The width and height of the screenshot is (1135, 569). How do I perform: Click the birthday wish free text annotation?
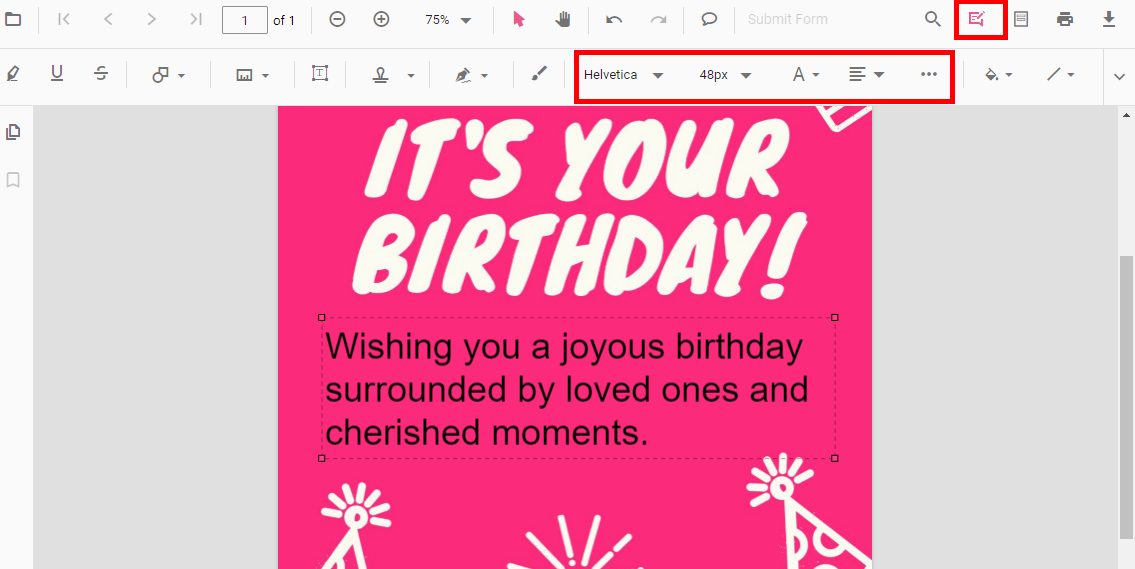tap(578, 388)
